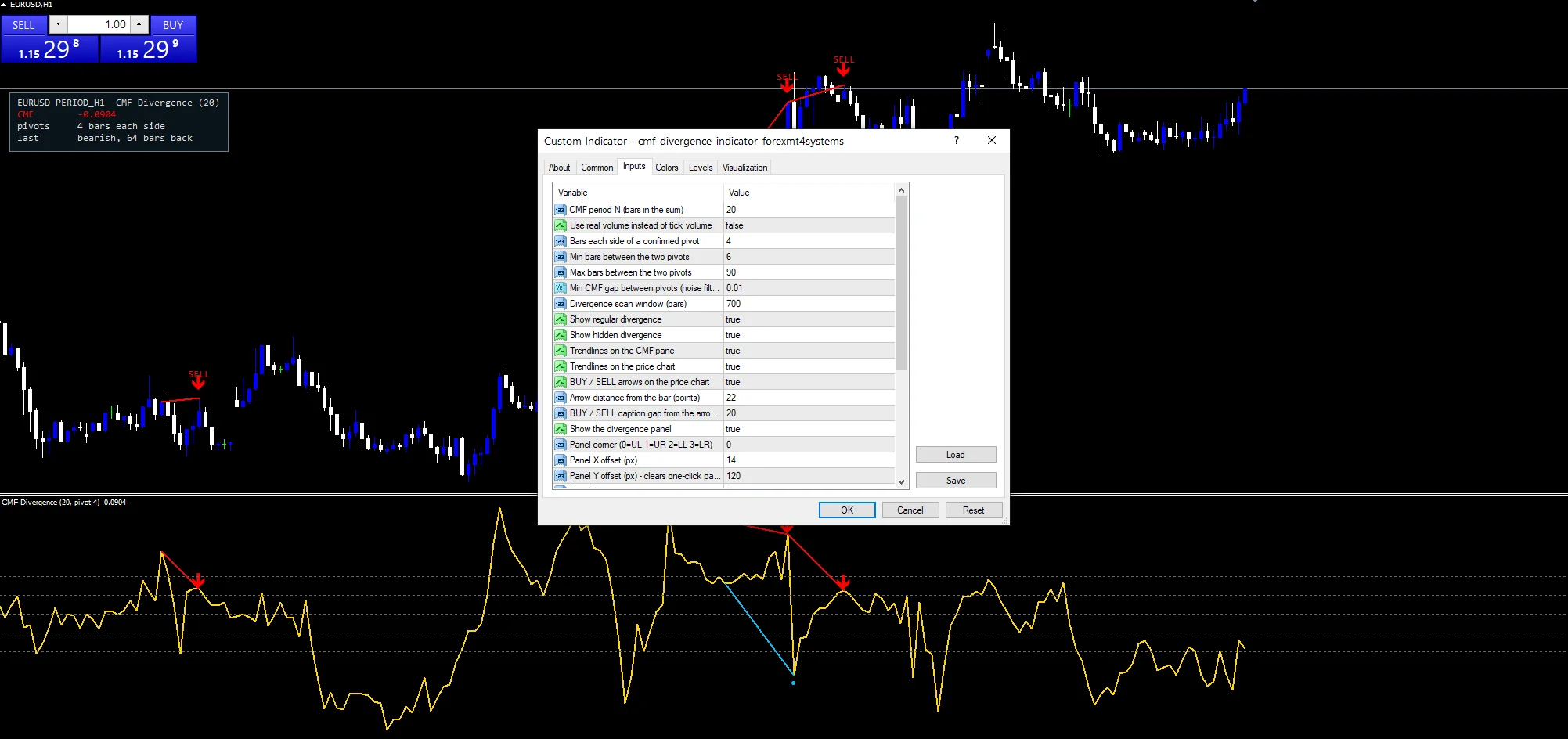Click the Show regular divergence icon
This screenshot has width=1568, height=739.
560,319
